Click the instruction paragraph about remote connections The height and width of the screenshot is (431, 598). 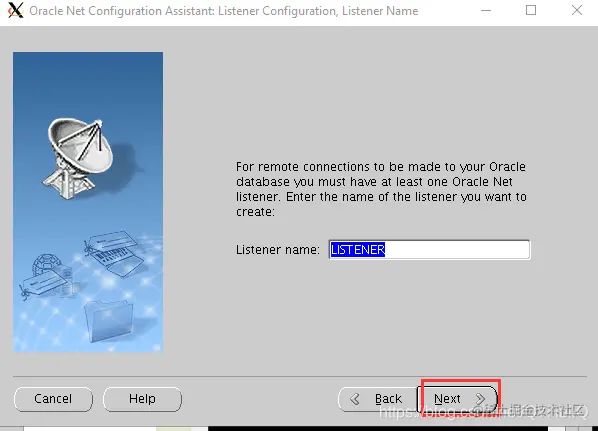(381, 189)
